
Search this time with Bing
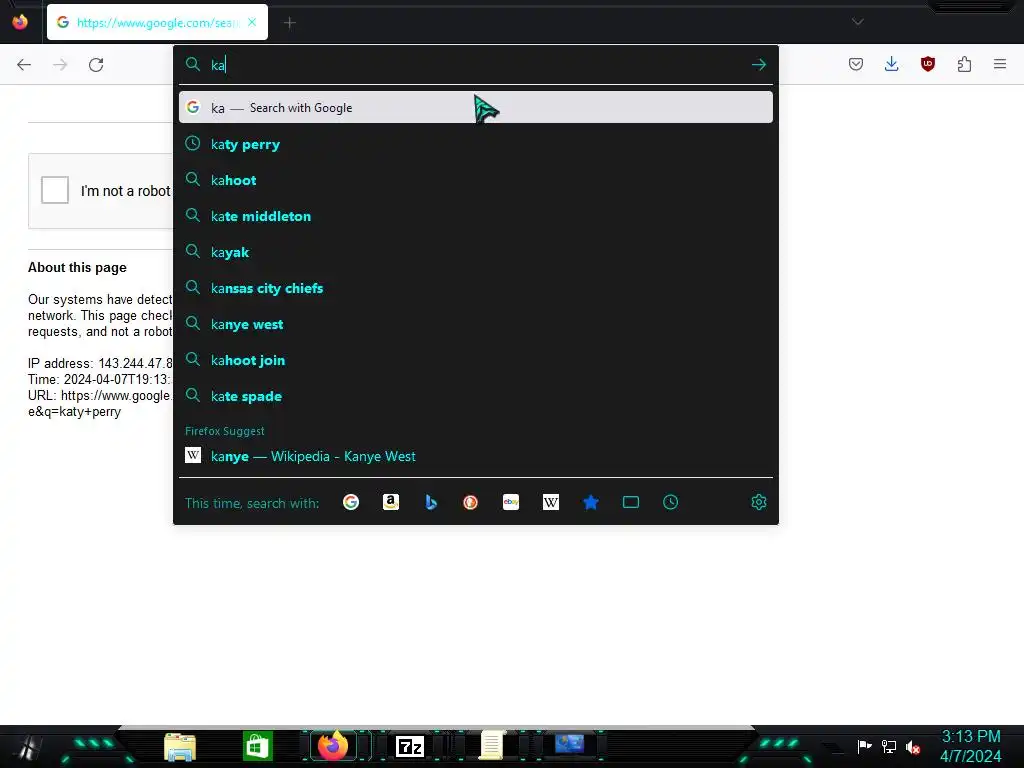[x=430, y=502]
